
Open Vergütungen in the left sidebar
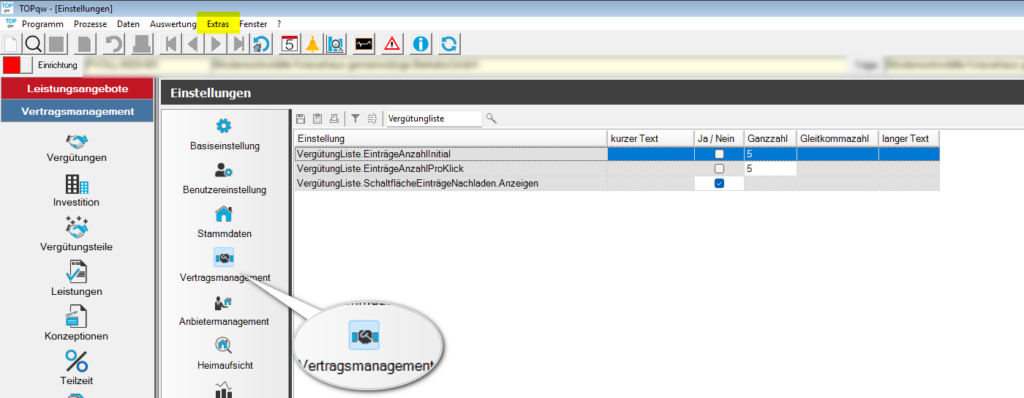click(76, 149)
